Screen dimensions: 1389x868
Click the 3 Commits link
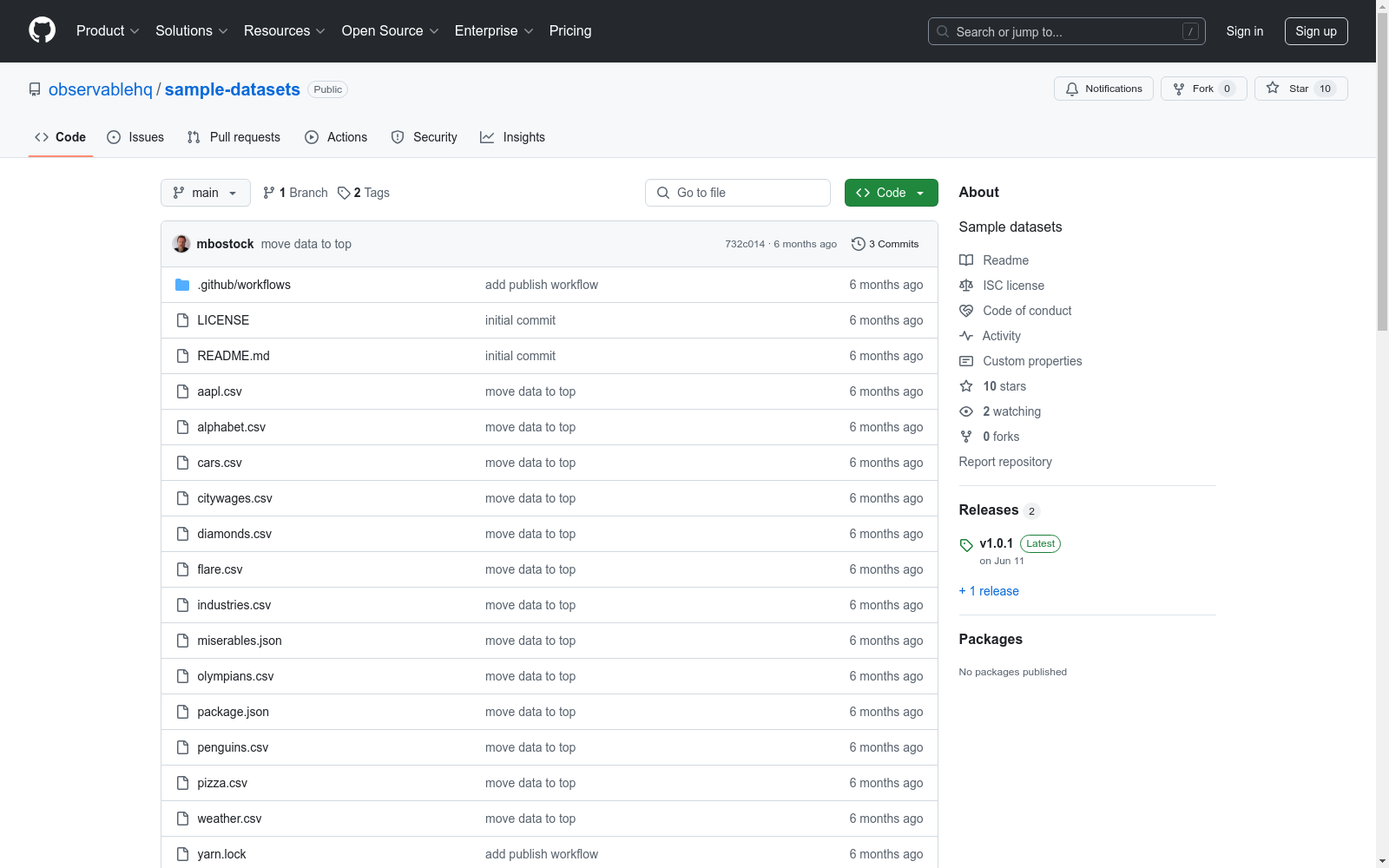pos(885,244)
